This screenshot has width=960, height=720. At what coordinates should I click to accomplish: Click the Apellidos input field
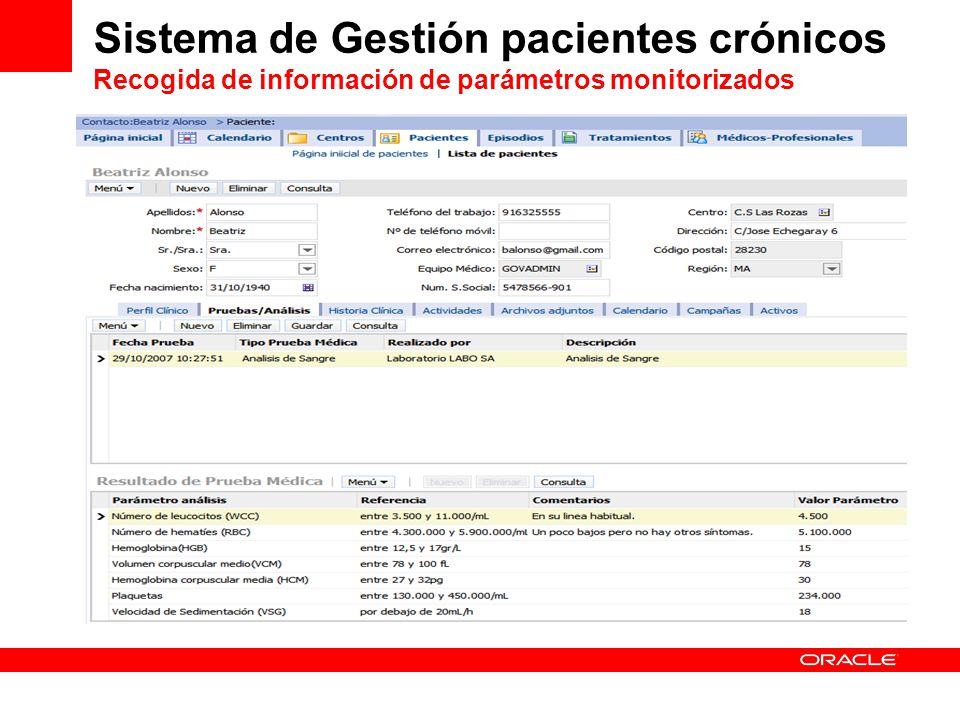[x=262, y=212]
